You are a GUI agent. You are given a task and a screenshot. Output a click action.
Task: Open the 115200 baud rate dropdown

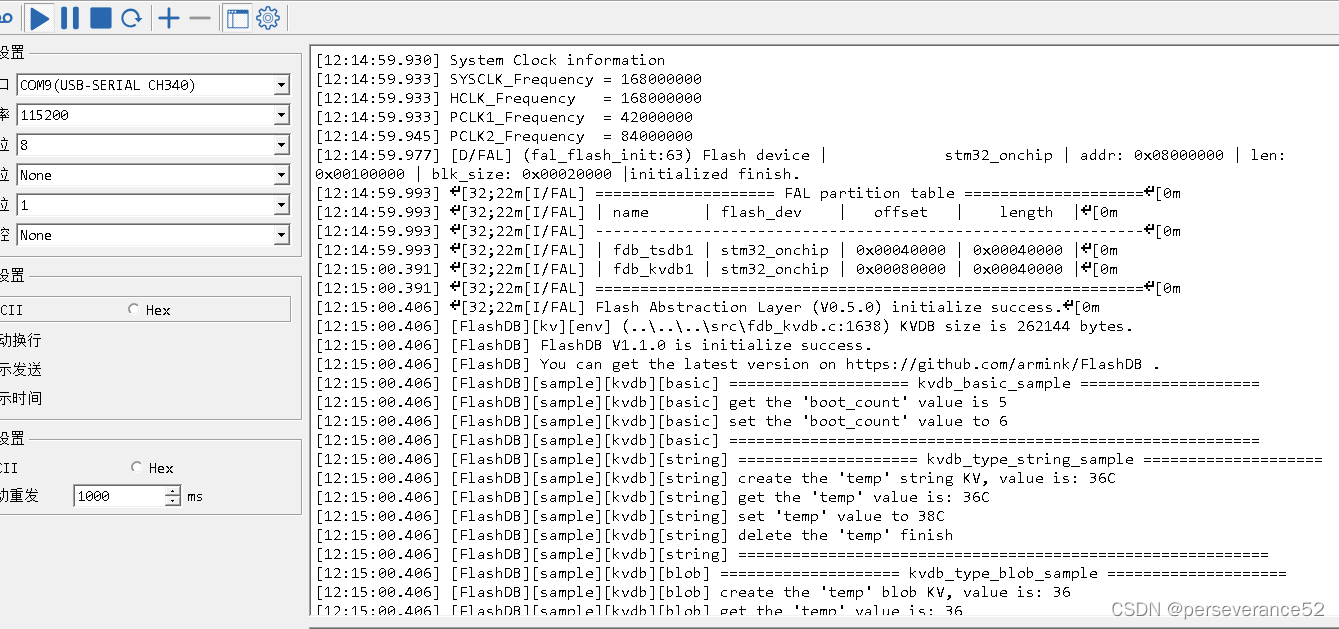tap(154, 115)
